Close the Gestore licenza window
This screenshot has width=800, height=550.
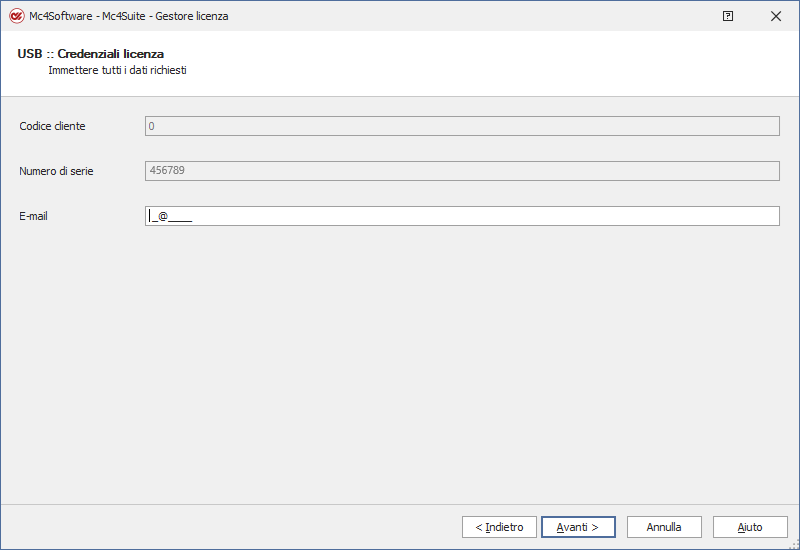pos(776,16)
